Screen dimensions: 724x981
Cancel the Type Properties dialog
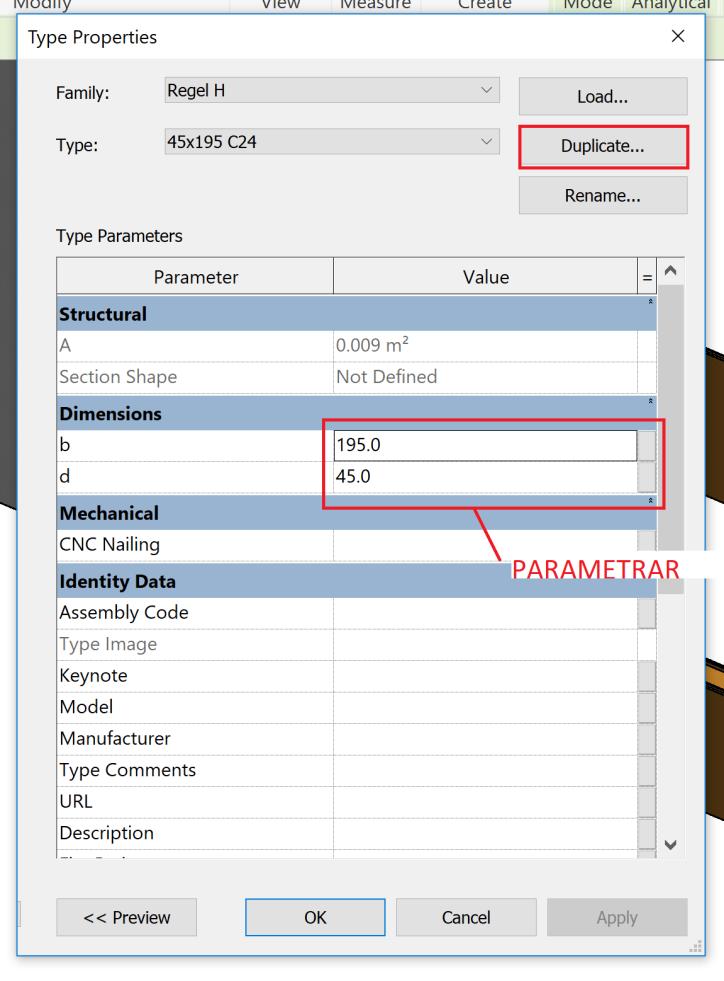(x=466, y=917)
